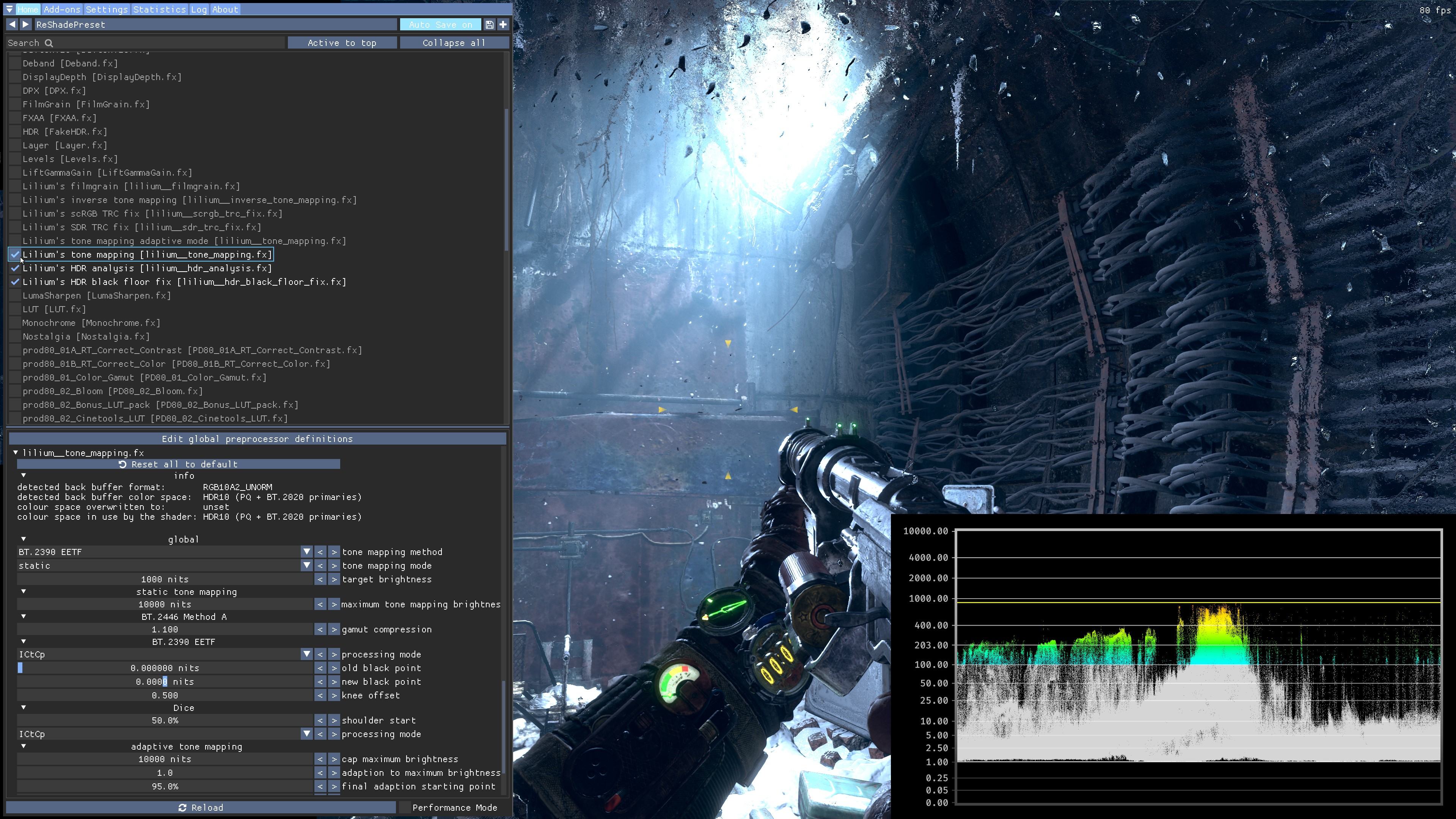Image resolution: width=1456 pixels, height=819 pixels.
Task: Increase gamut compression with right arrow
Action: click(334, 629)
